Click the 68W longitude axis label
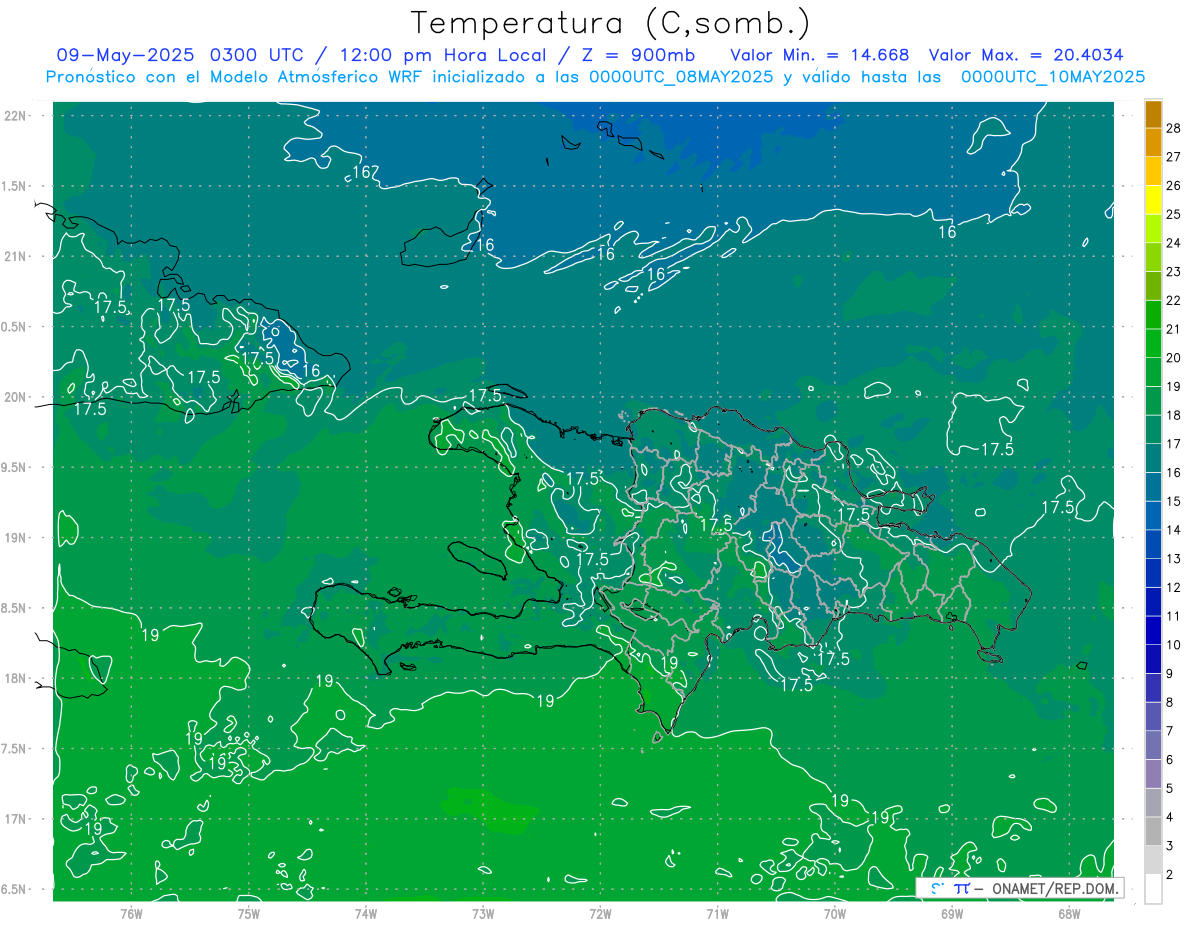Viewport: 1200px width, 927px height. [x=1069, y=914]
